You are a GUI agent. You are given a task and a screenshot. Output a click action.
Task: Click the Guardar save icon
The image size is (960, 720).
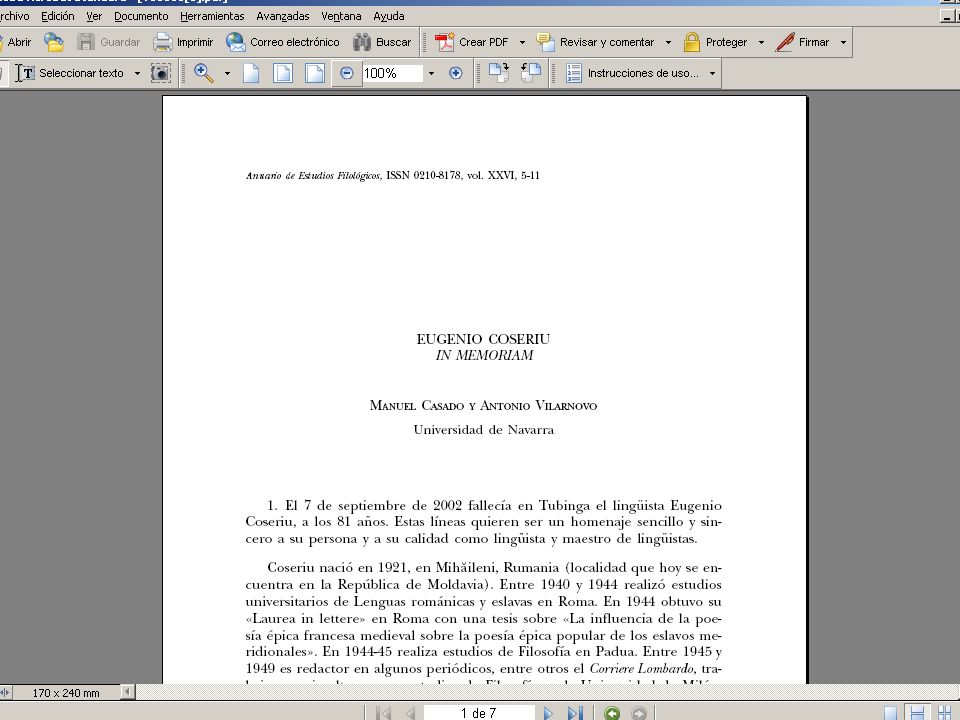pos(108,42)
